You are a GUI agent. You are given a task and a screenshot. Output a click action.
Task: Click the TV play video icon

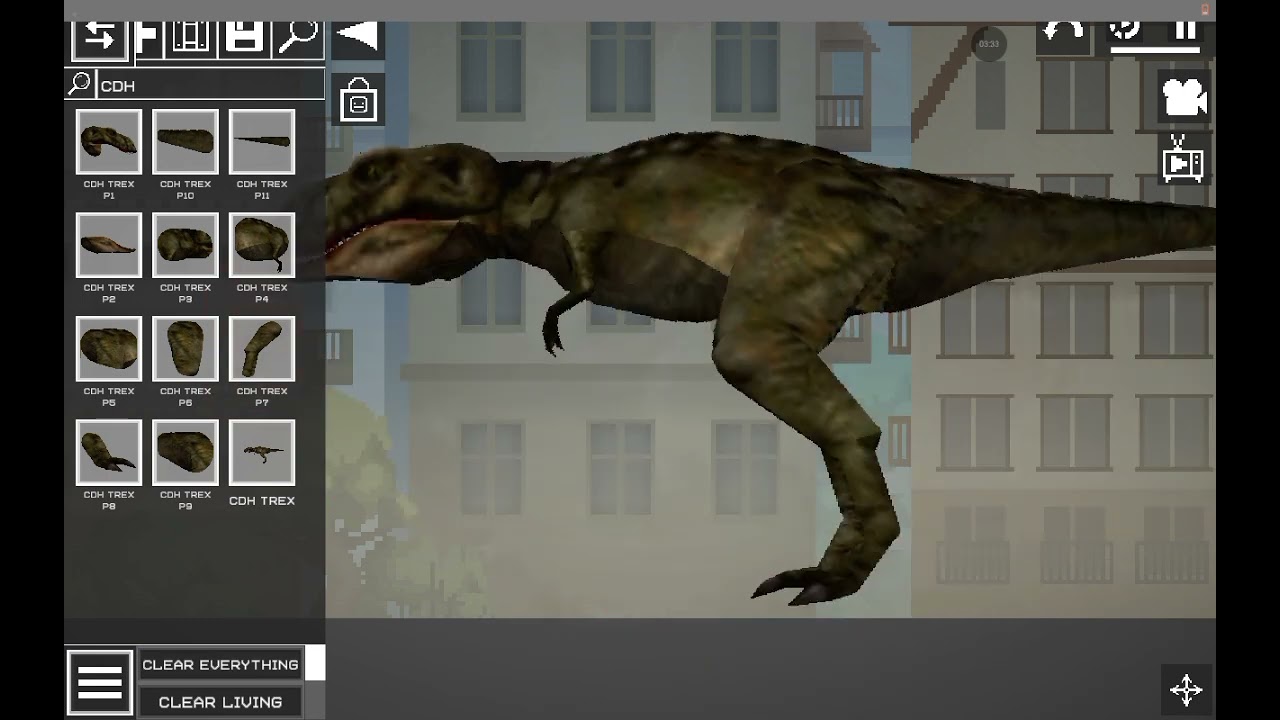tap(1184, 159)
